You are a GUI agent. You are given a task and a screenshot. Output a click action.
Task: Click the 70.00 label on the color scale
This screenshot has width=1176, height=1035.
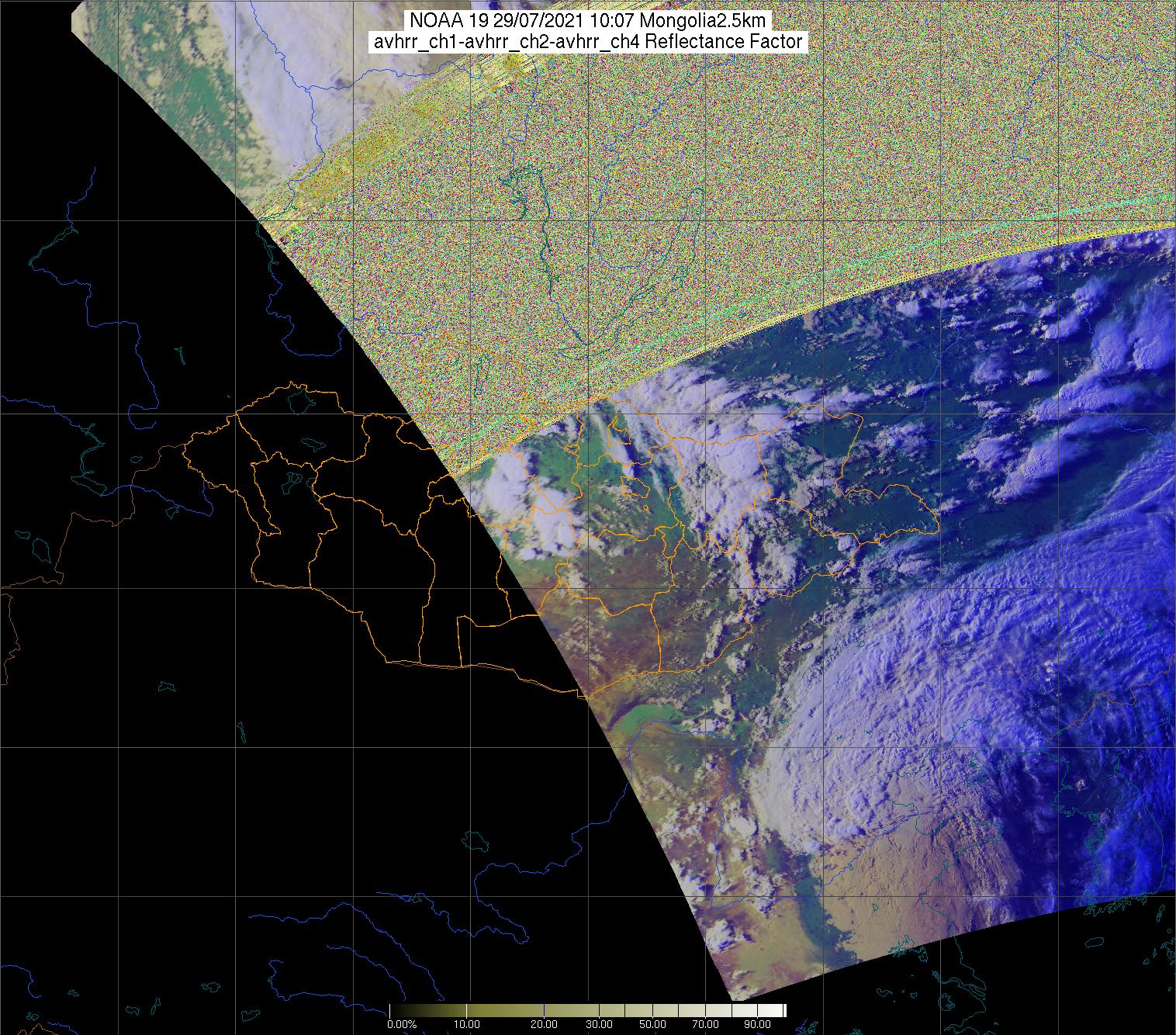pos(704,1026)
